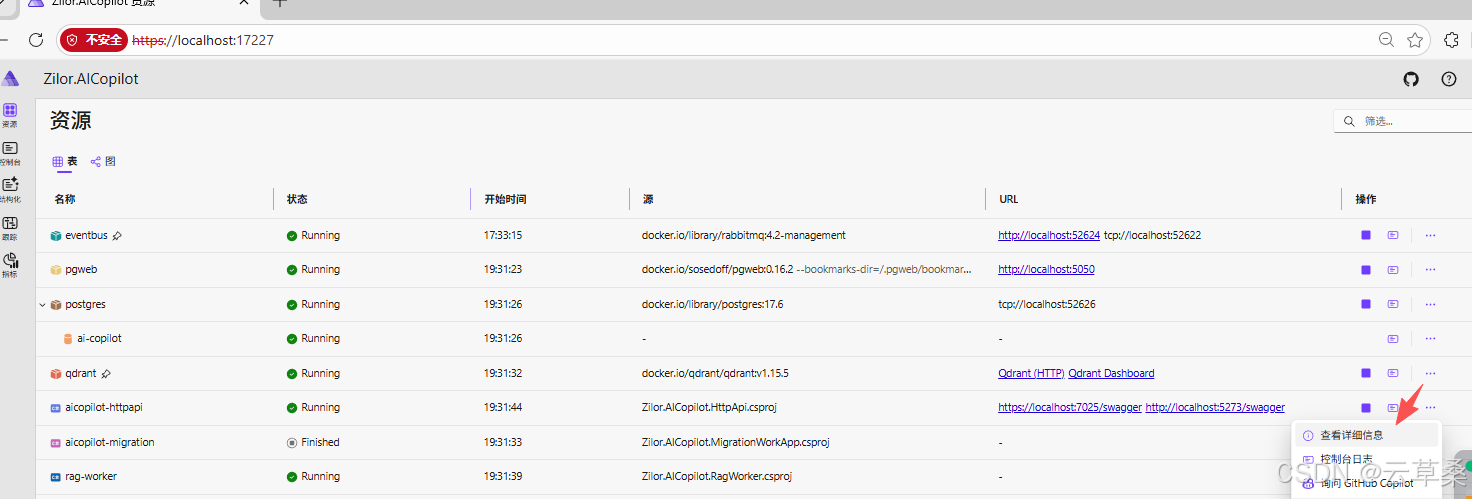Open browser zoom magnifier icon
Image resolution: width=1472 pixels, height=499 pixels.
point(1386,40)
